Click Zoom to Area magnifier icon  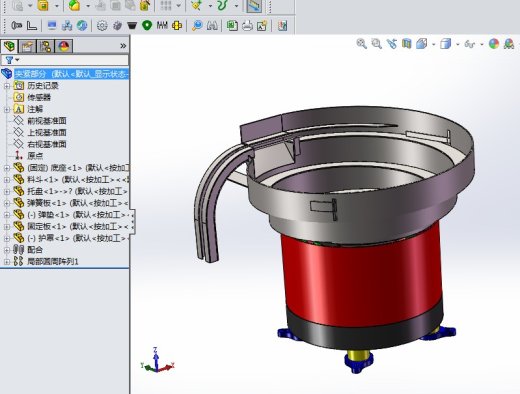coord(377,44)
